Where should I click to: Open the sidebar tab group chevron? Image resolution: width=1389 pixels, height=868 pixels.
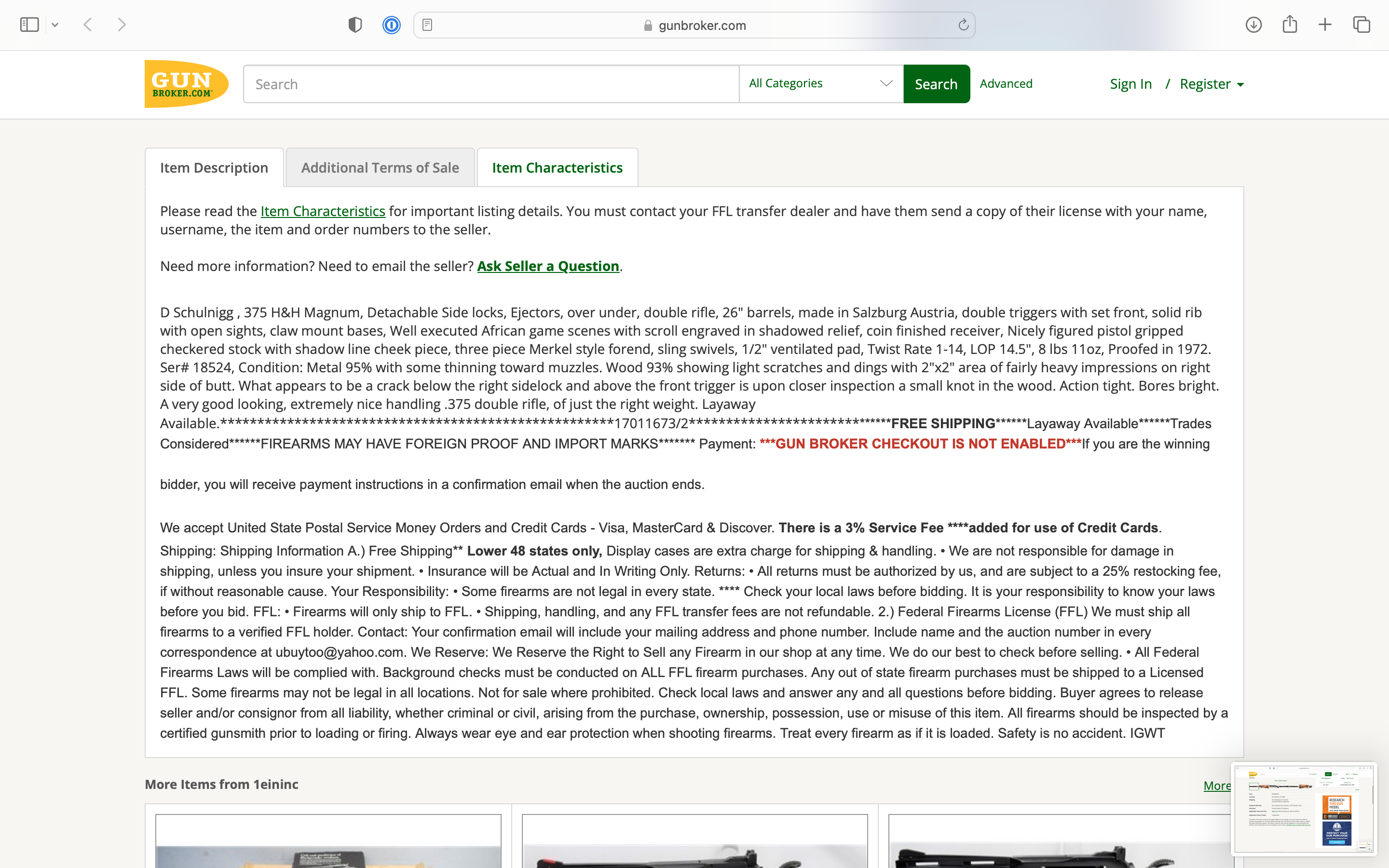55,25
